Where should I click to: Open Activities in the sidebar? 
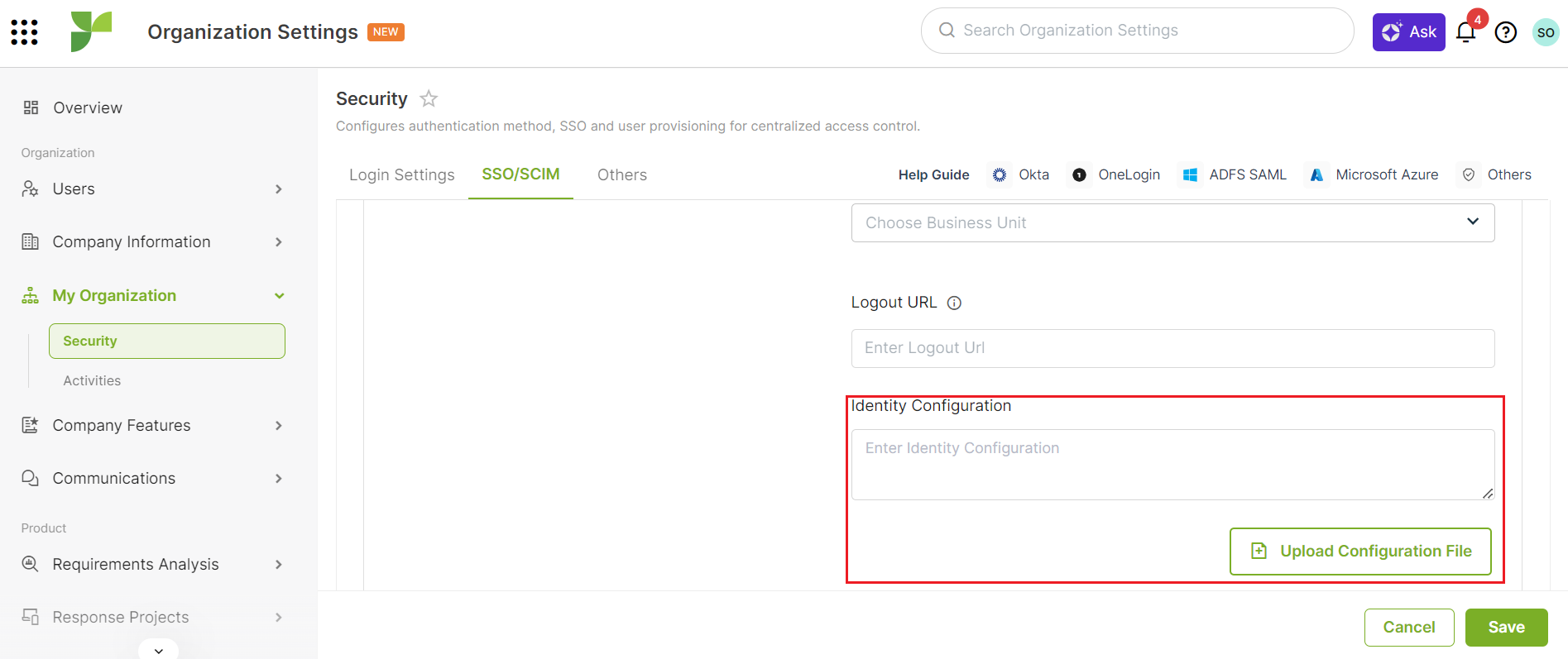pyautogui.click(x=92, y=380)
